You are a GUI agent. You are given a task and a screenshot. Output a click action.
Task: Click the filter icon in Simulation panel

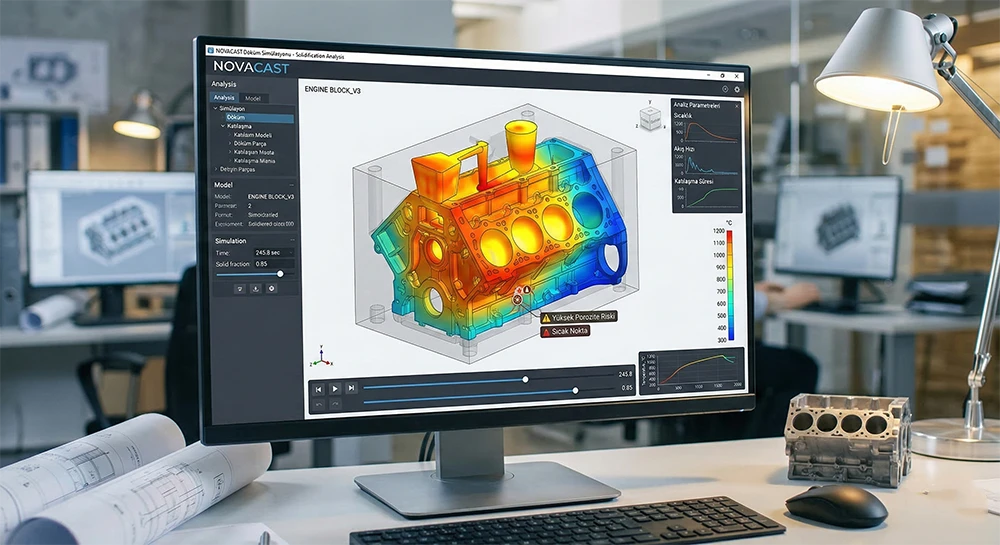[239, 288]
